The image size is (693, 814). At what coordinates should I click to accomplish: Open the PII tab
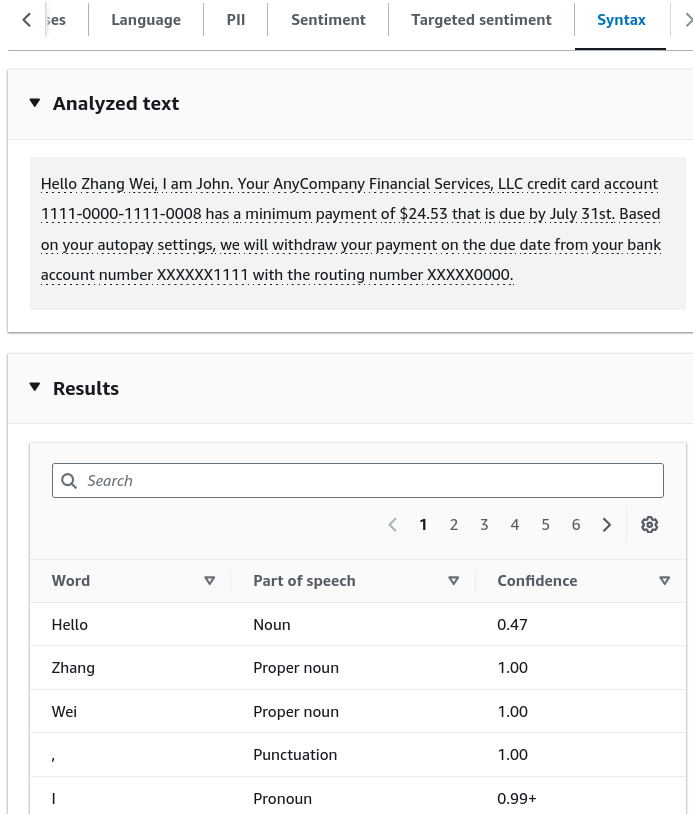click(x=236, y=20)
